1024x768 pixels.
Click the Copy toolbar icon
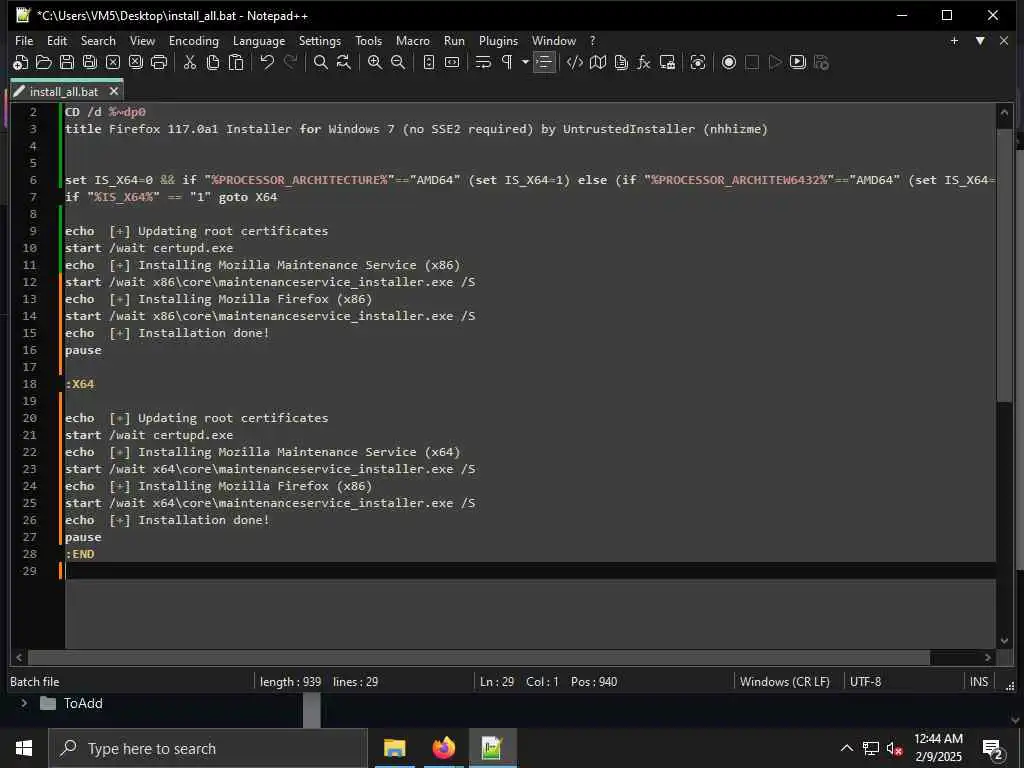pyautogui.click(x=213, y=62)
